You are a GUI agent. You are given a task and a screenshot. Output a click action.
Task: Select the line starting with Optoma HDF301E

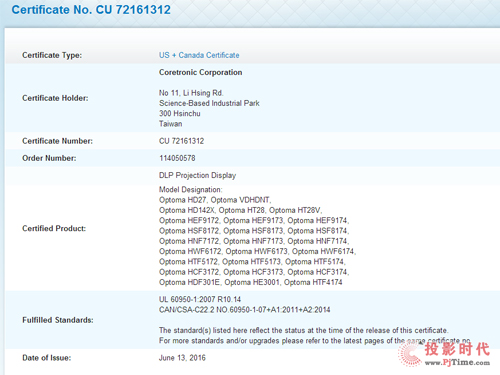pos(251,283)
